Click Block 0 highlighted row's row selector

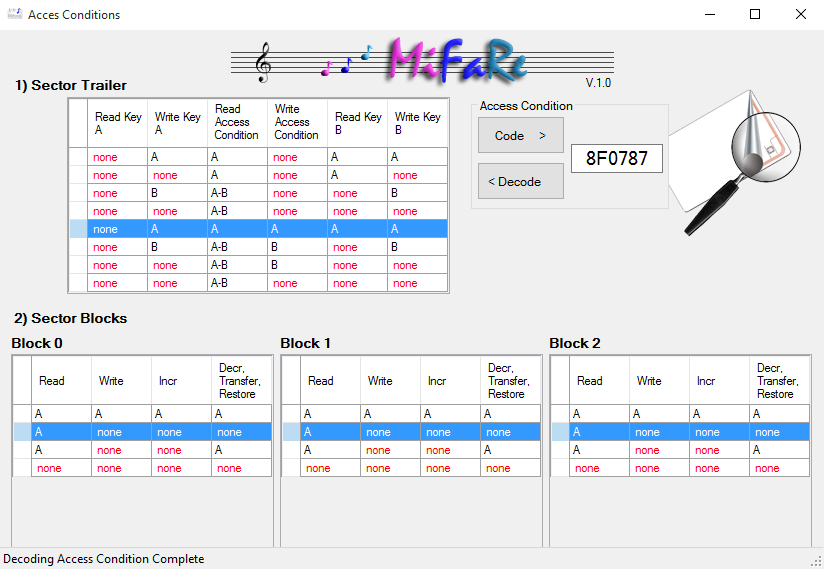[x=22, y=432]
